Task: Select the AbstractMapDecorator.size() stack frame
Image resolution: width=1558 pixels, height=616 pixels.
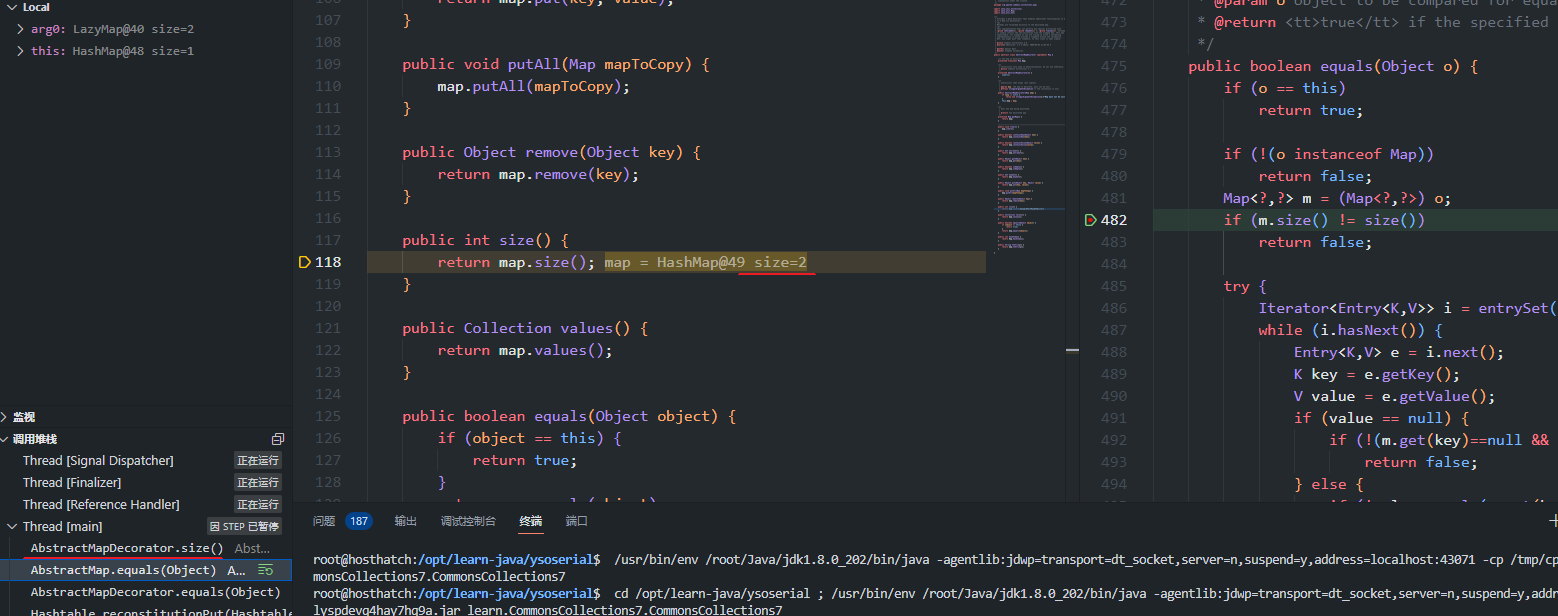Action: (x=127, y=548)
